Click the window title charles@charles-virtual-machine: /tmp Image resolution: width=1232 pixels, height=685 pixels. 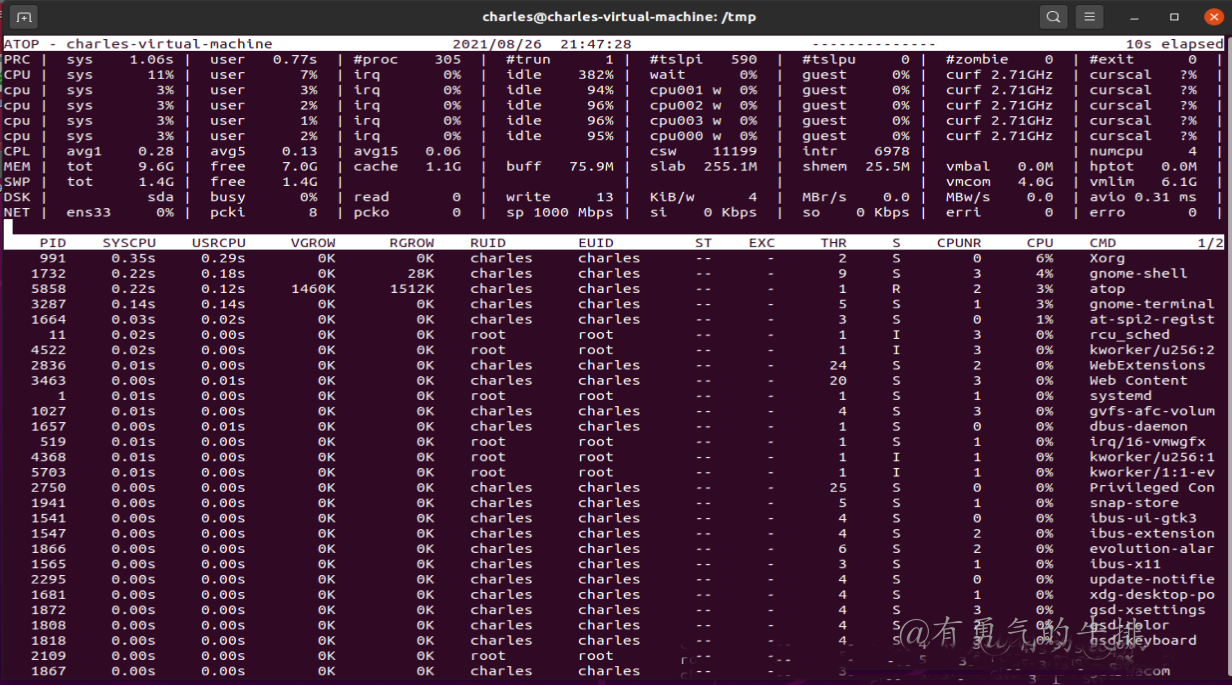click(x=619, y=17)
